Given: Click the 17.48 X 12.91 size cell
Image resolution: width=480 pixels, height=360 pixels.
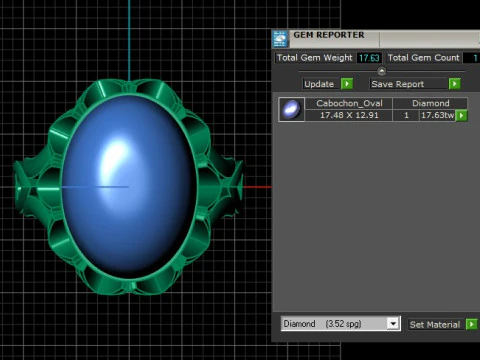Looking at the screenshot, I should tap(349, 115).
